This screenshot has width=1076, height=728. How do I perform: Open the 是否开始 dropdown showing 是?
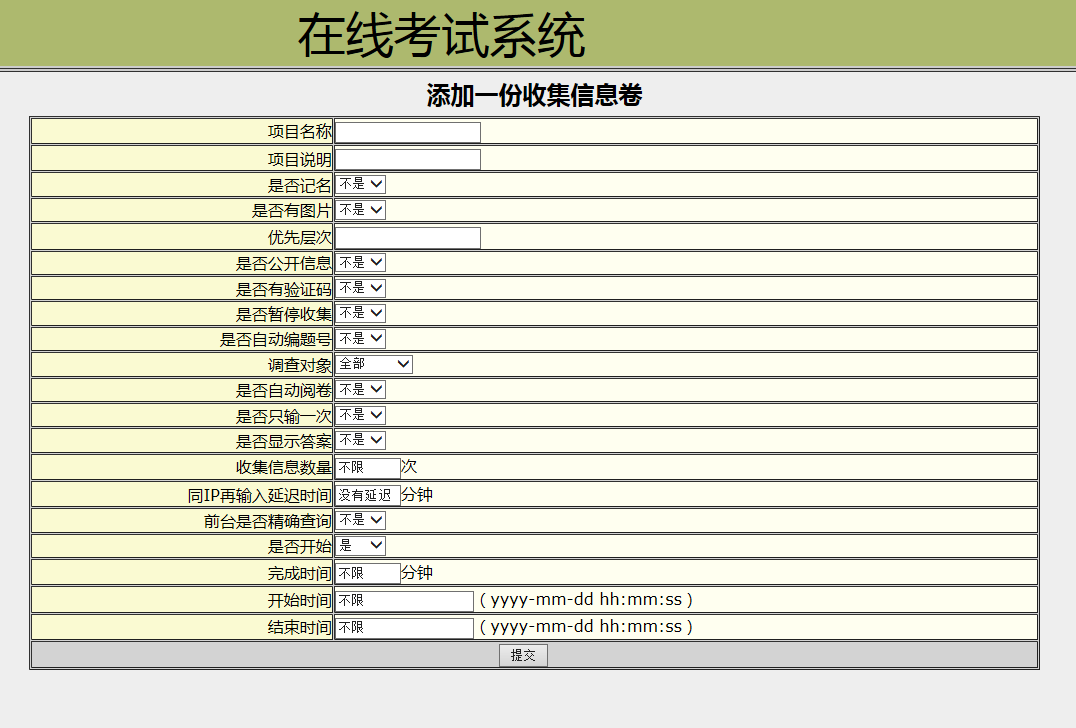coord(360,546)
